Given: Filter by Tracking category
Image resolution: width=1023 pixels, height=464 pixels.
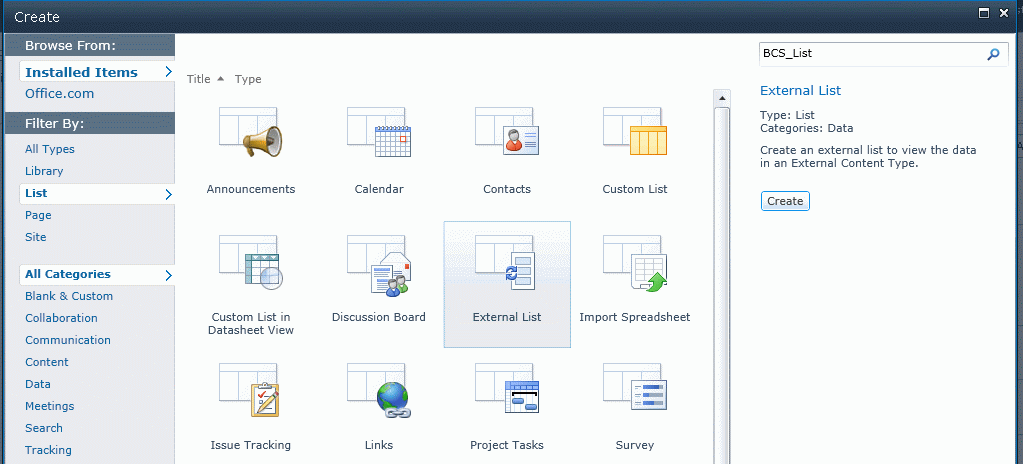Looking at the screenshot, I should coord(48,450).
